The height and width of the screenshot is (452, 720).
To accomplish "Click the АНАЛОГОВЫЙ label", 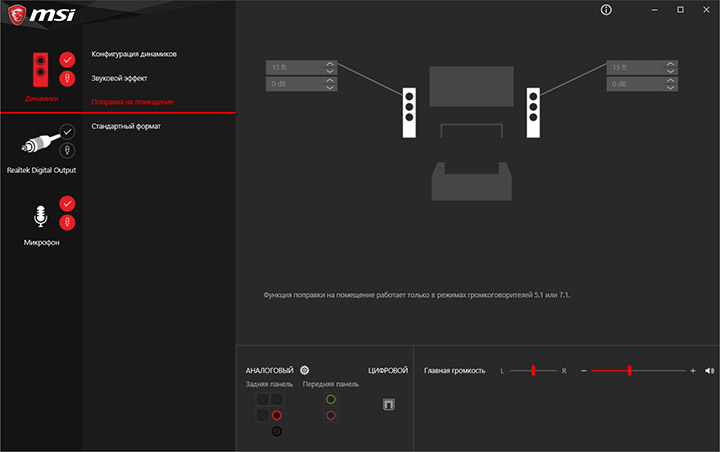I will click(269, 370).
